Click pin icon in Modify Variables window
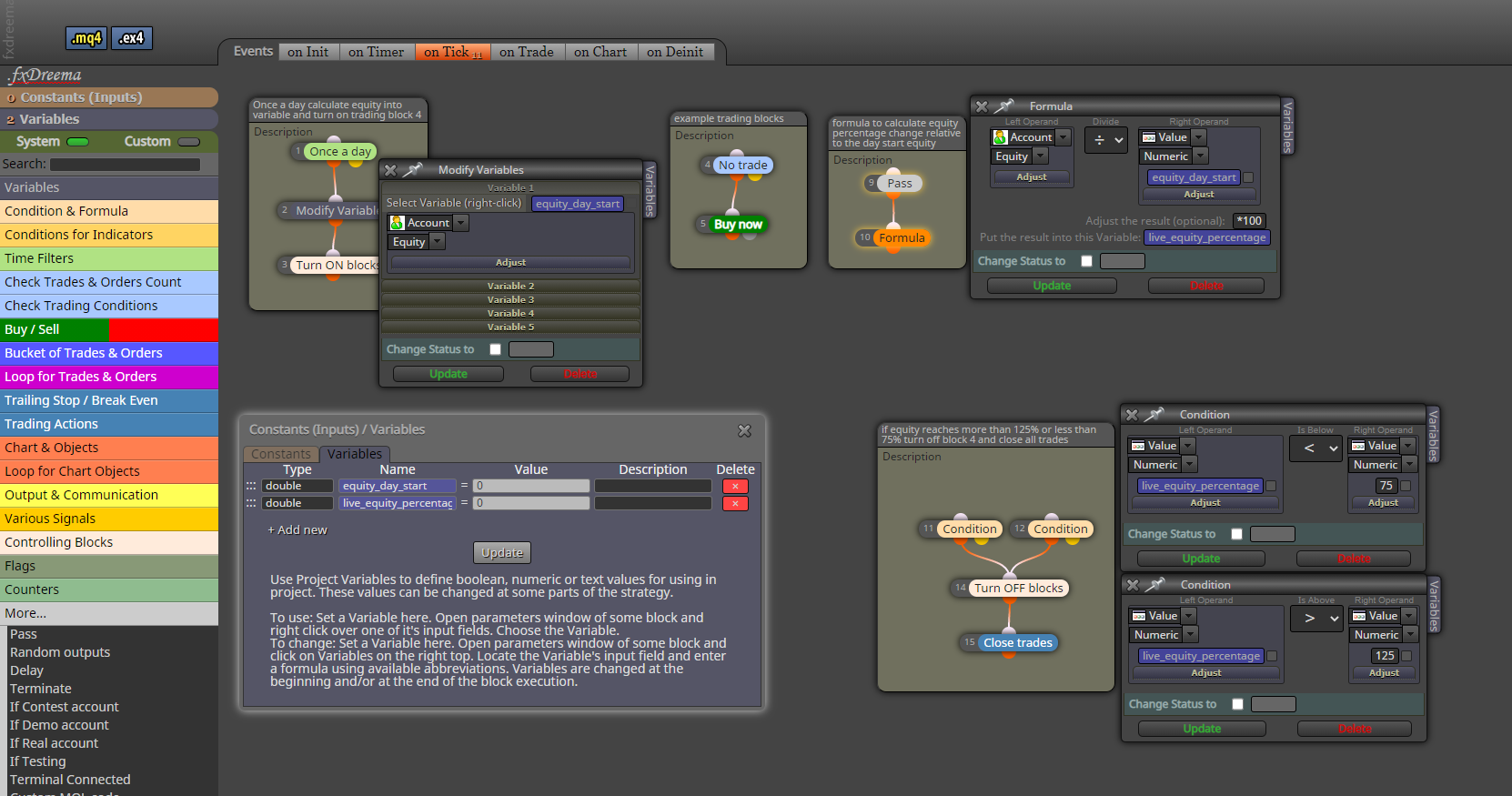Image resolution: width=1512 pixels, height=796 pixels. tap(413, 170)
